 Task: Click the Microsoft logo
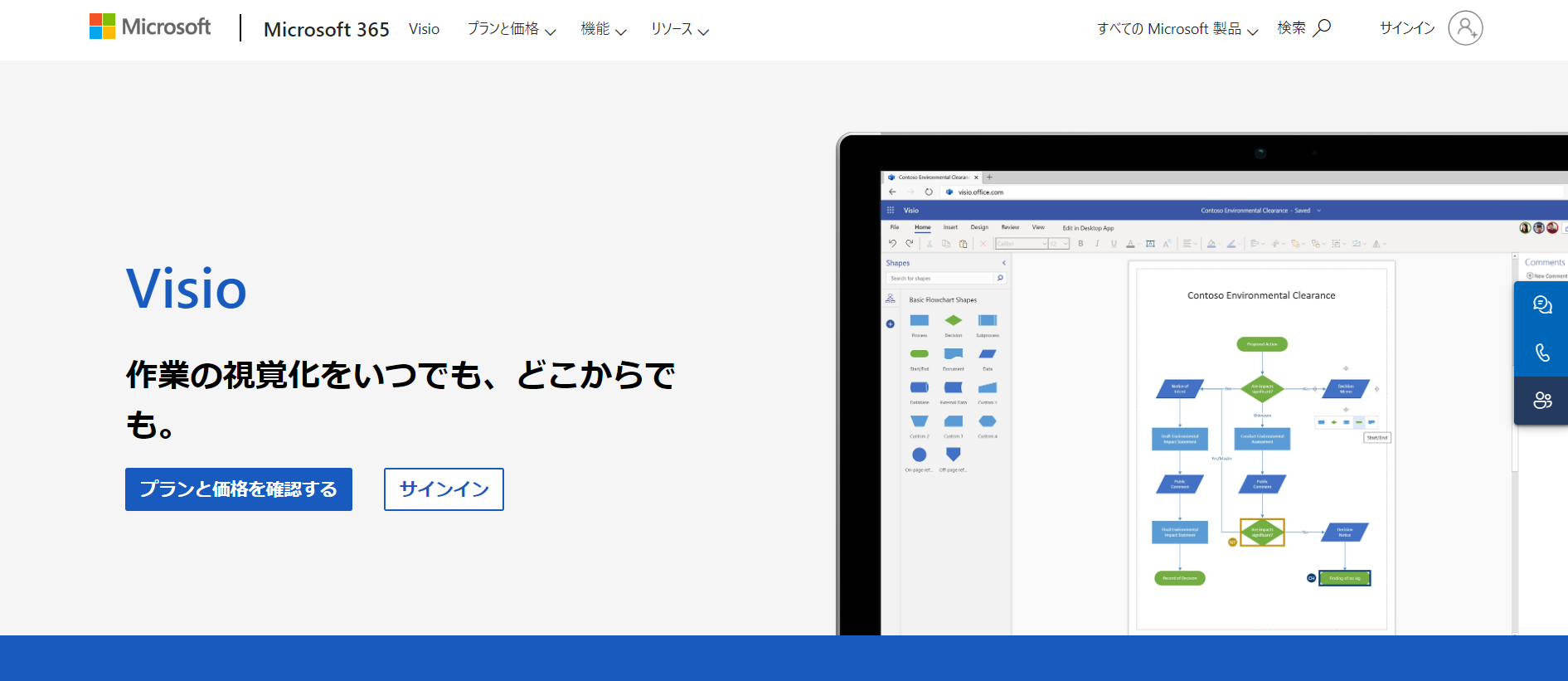[150, 27]
